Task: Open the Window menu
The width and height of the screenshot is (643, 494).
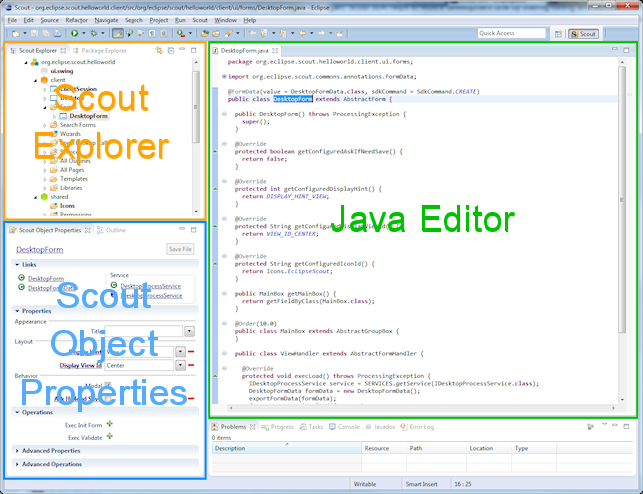Action: click(x=225, y=20)
